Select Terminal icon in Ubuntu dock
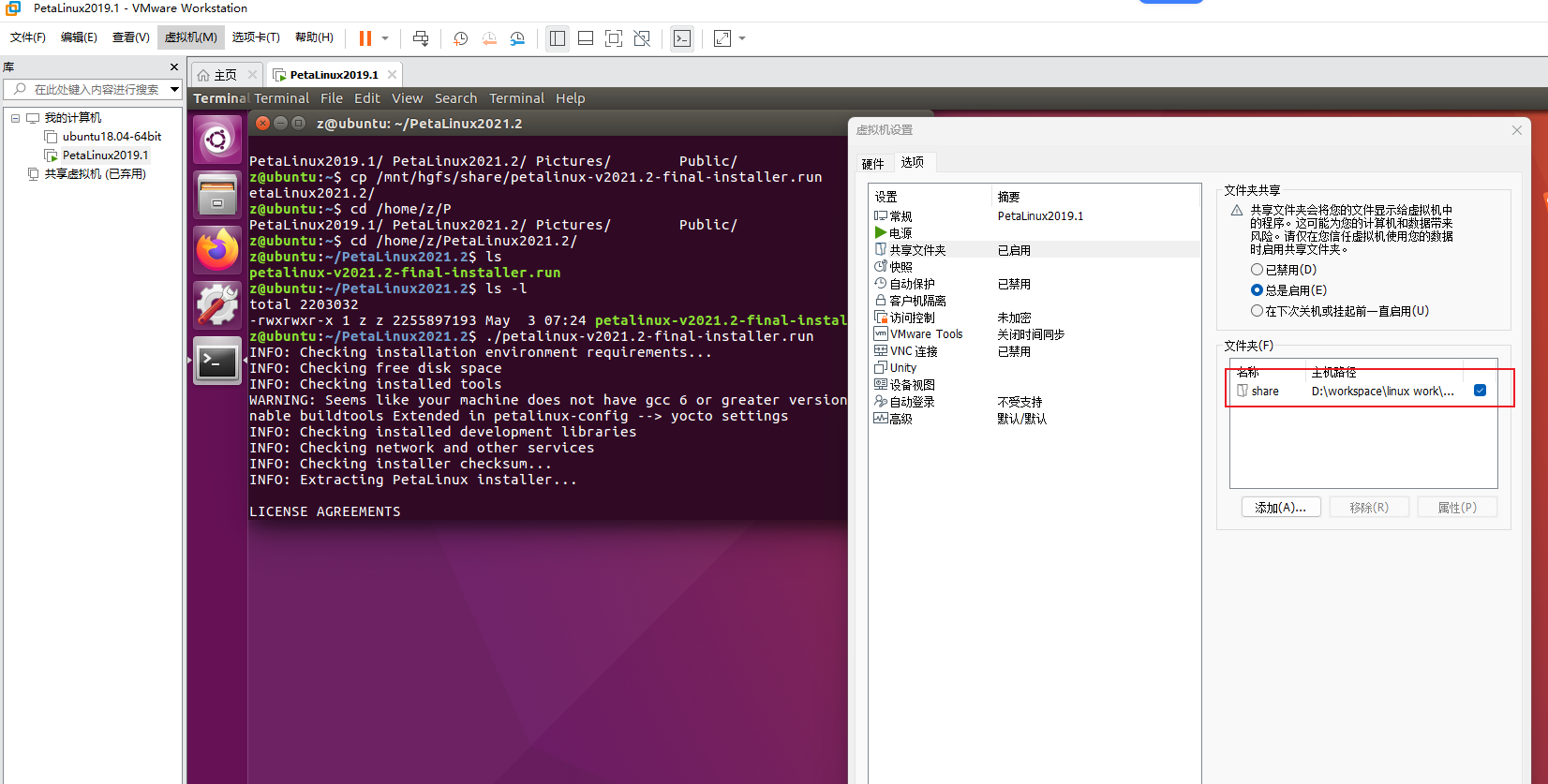 click(x=217, y=361)
